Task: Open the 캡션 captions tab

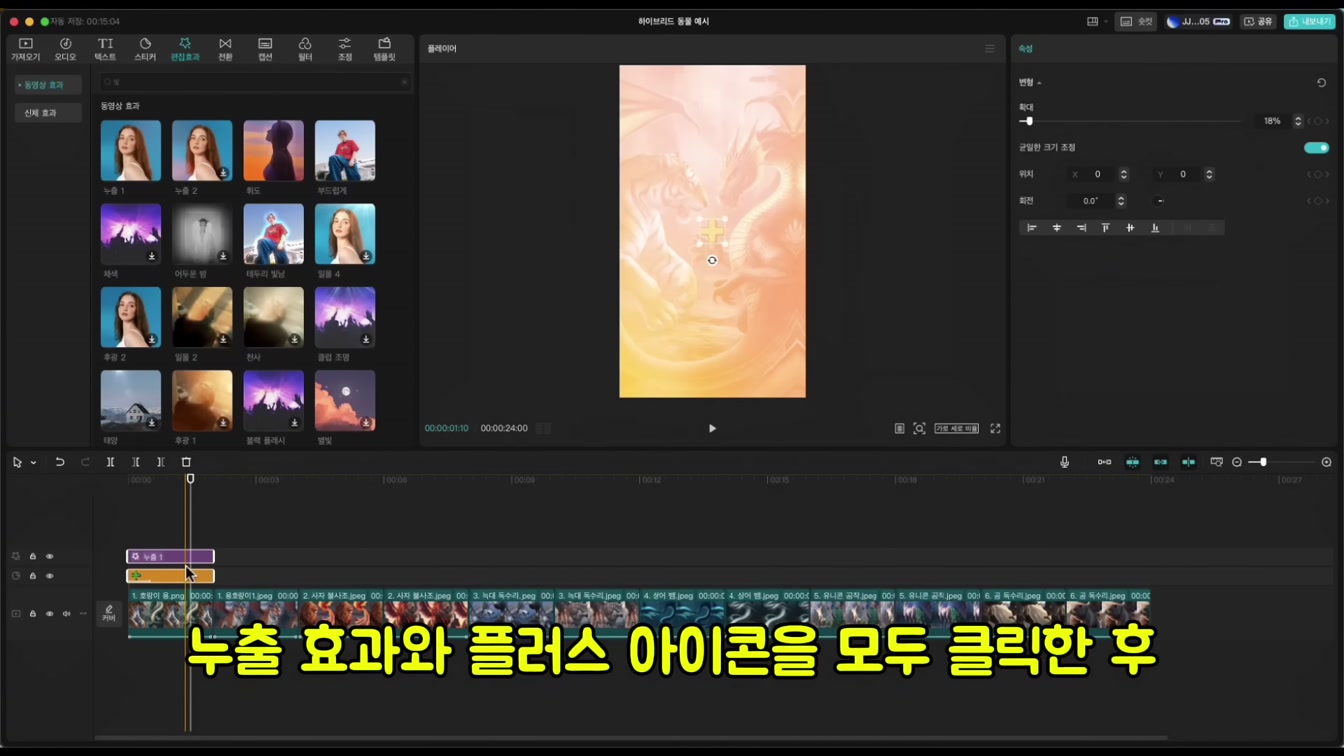Action: [x=265, y=49]
